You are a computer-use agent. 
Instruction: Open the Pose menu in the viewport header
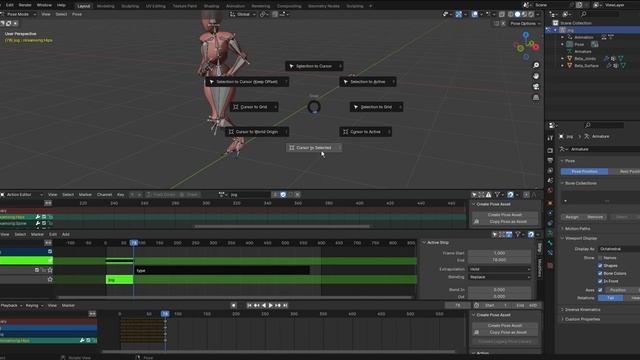click(x=77, y=14)
